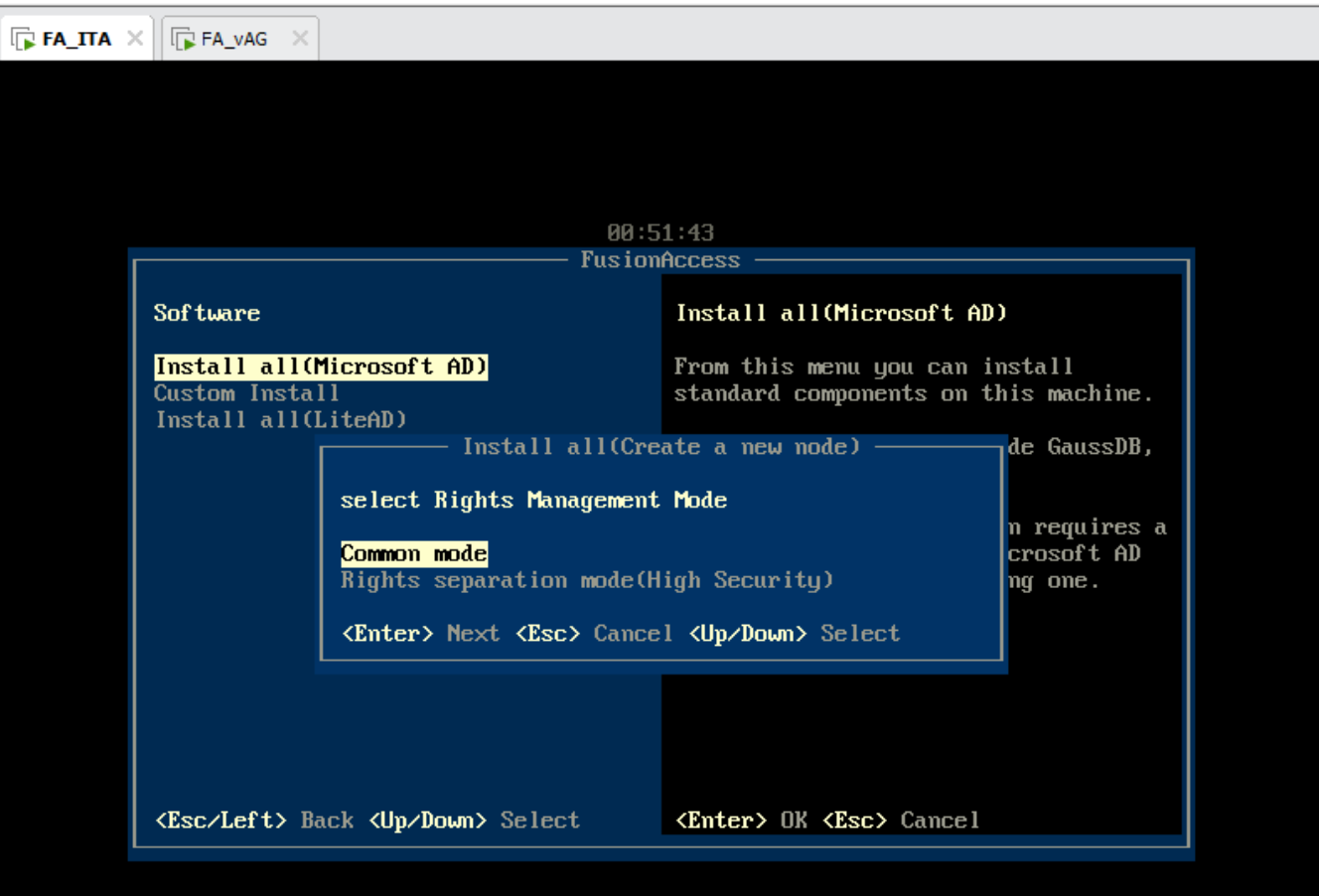Viewport: 1319px width, 896px height.
Task: Click <Esc> Cancel hint in the right panel
Action: click(x=901, y=821)
